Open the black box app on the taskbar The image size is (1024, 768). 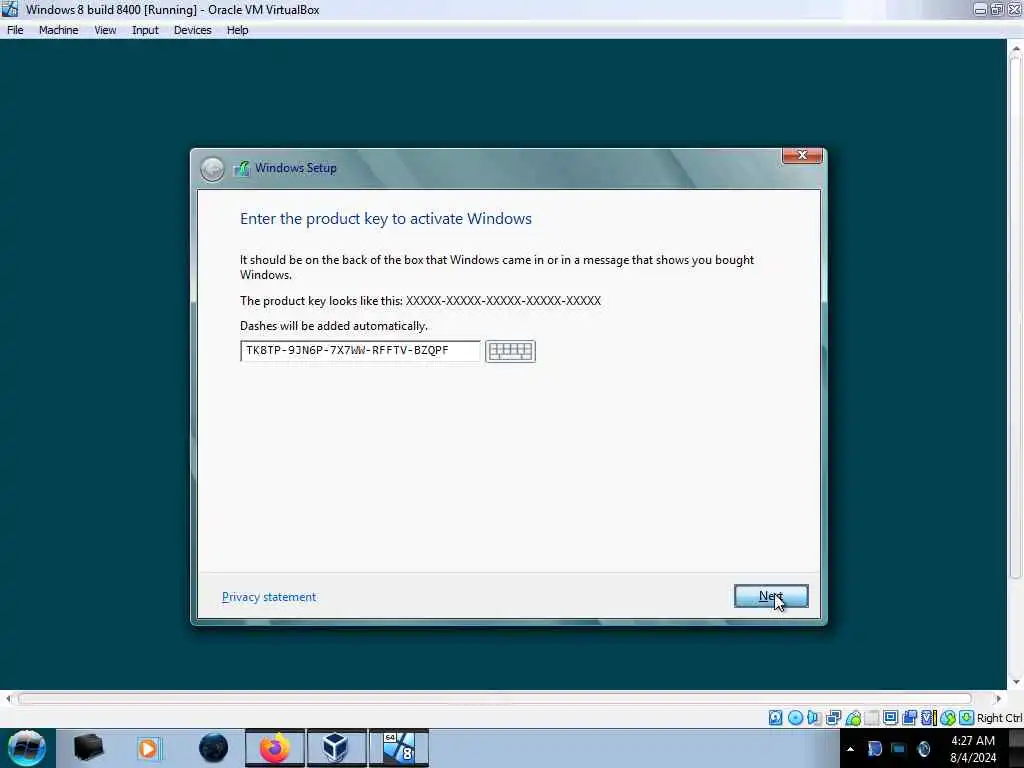88,748
